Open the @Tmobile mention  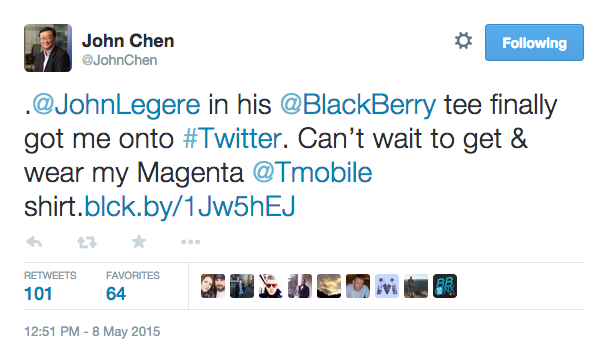(x=312, y=172)
